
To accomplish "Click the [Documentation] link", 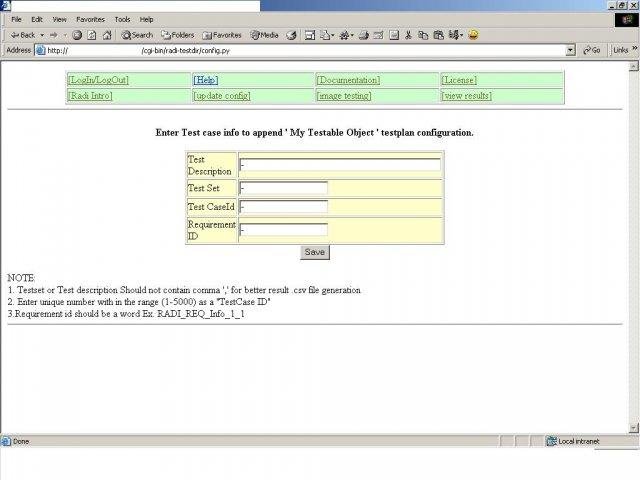I will [348, 80].
